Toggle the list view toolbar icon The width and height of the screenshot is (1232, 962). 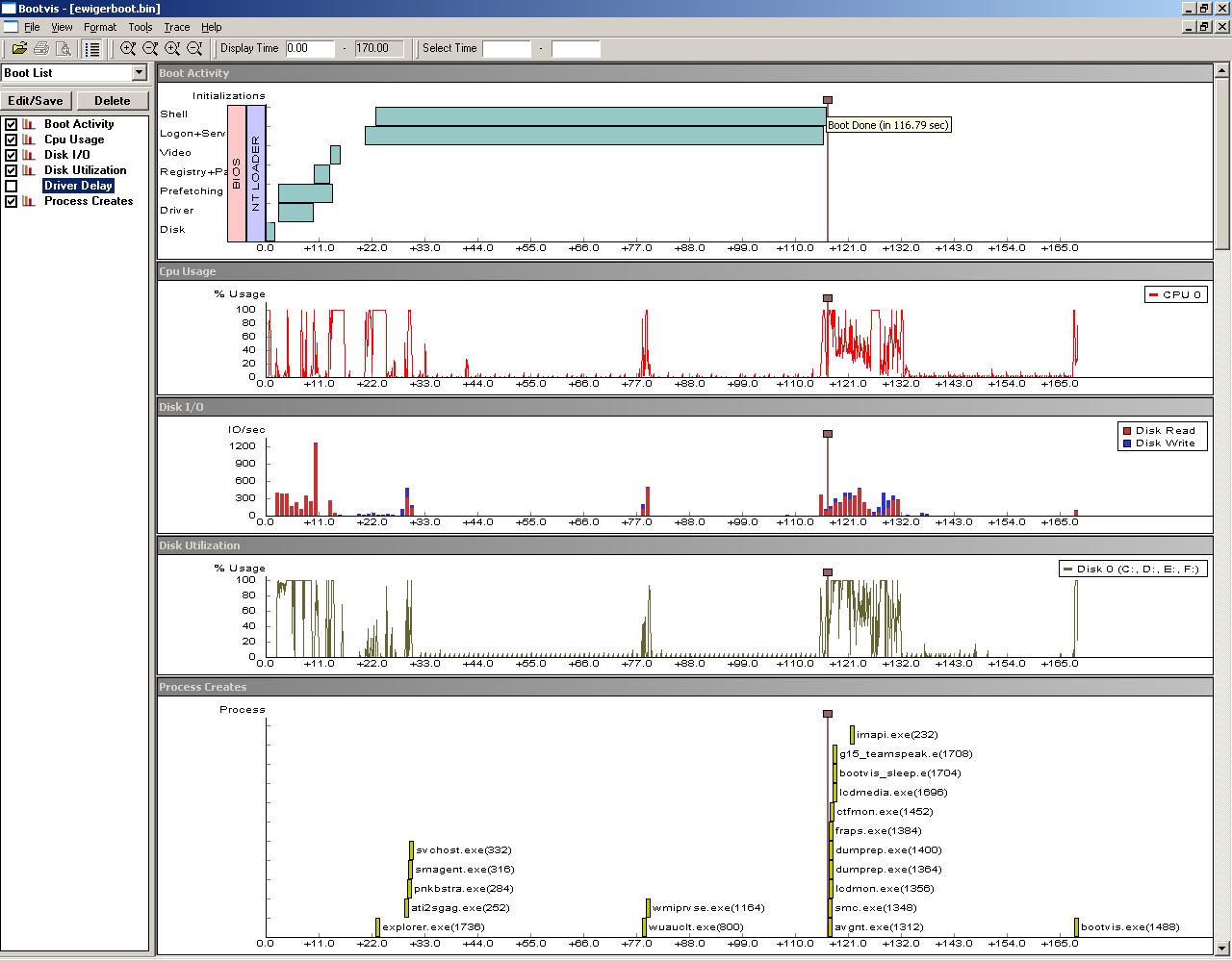coord(92,48)
